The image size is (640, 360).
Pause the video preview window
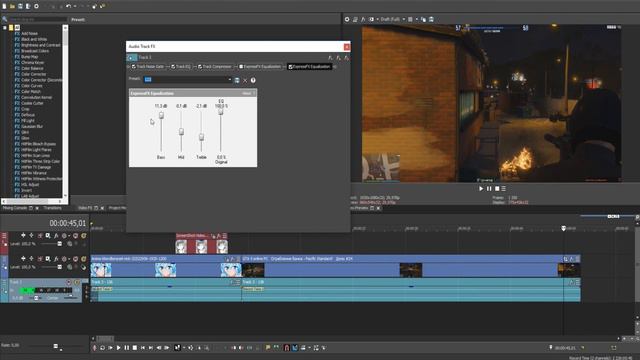pos(489,189)
